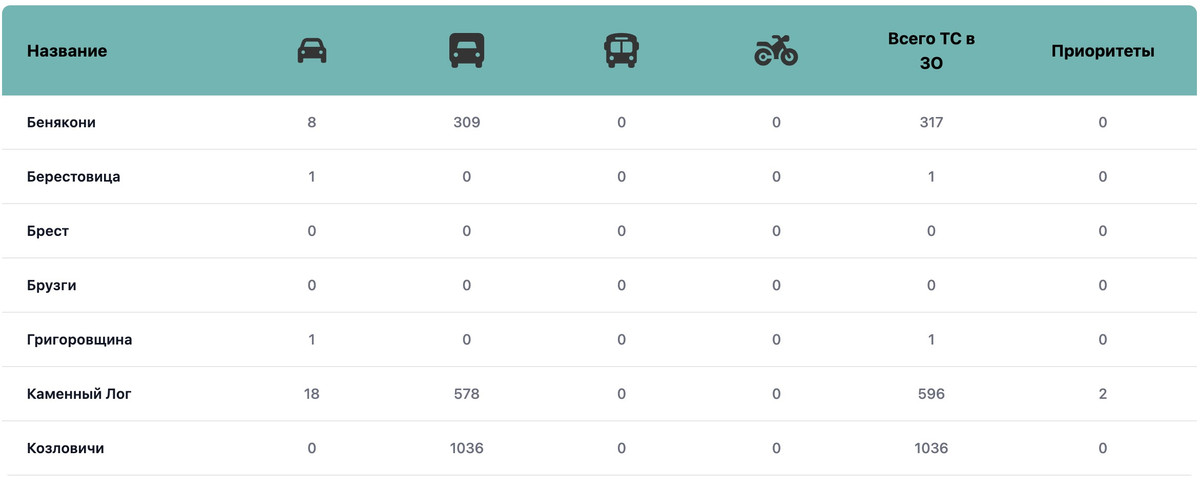Viewport: 1200px width, 481px height.
Task: Open the Бенякони checkpoint row
Action: pos(61,123)
